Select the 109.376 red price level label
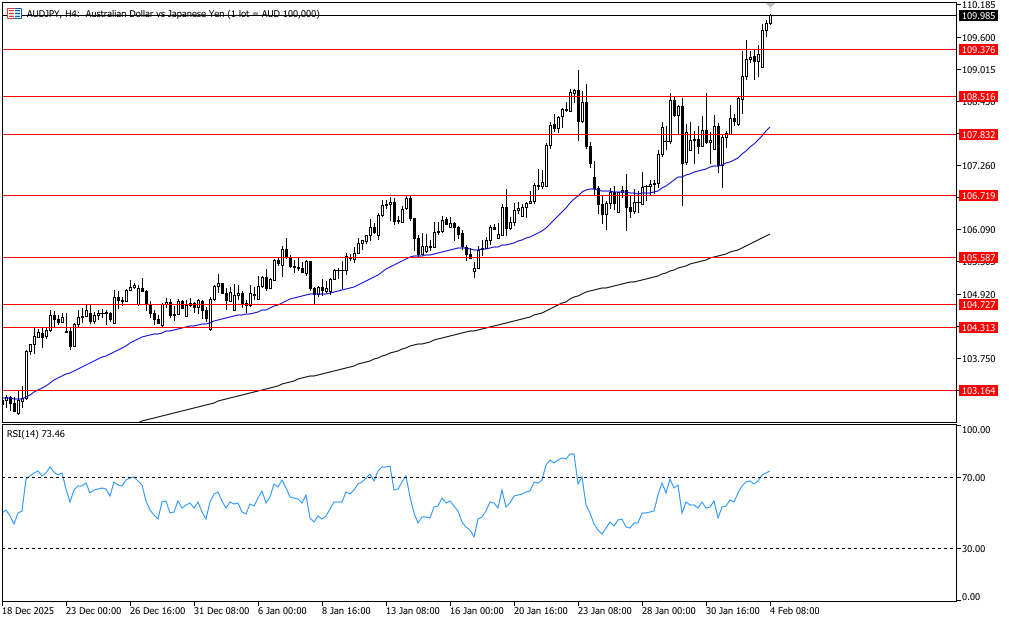This screenshot has width=1009, height=622. point(976,50)
